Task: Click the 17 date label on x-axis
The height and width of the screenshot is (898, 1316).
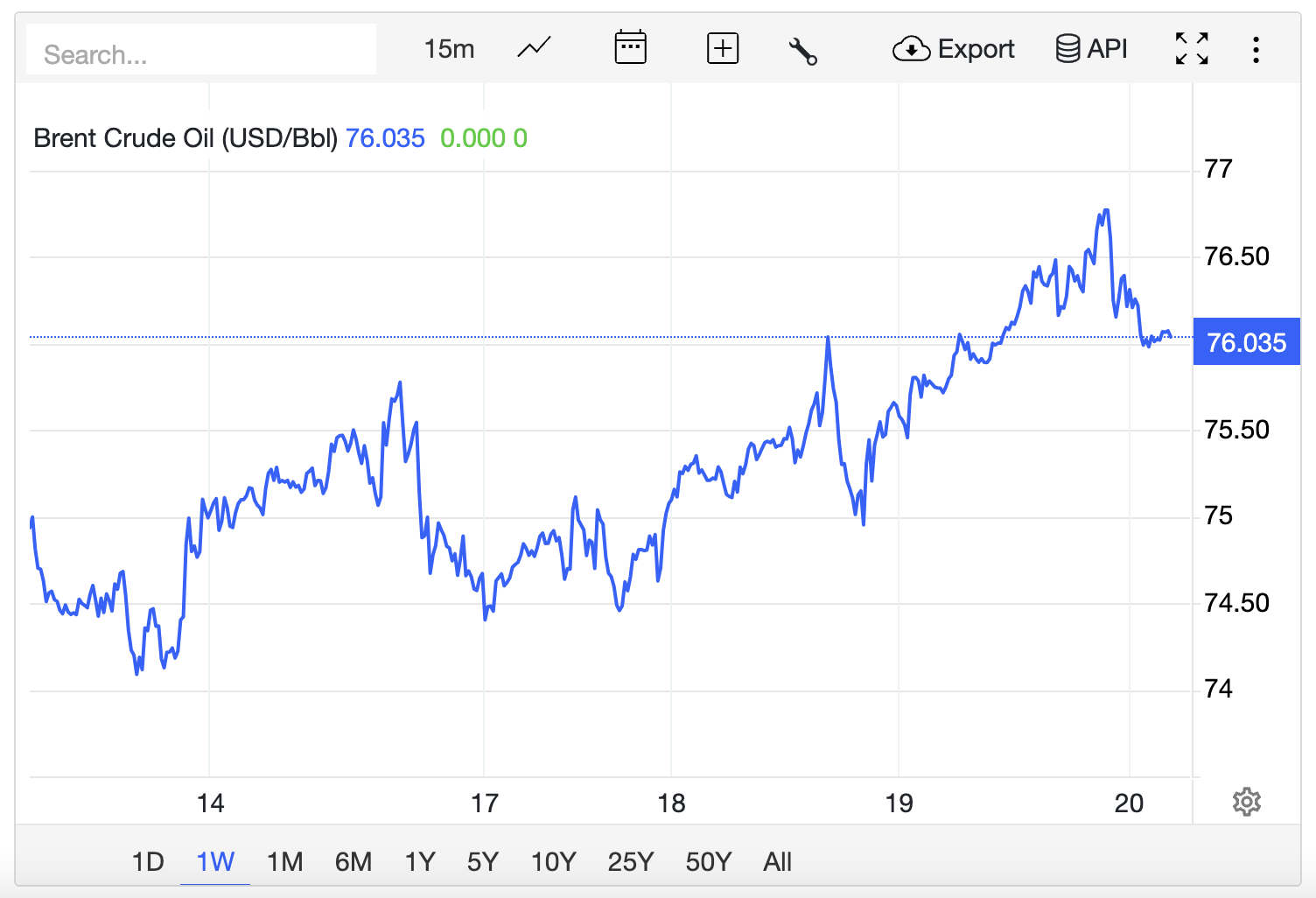Action: pyautogui.click(x=484, y=803)
